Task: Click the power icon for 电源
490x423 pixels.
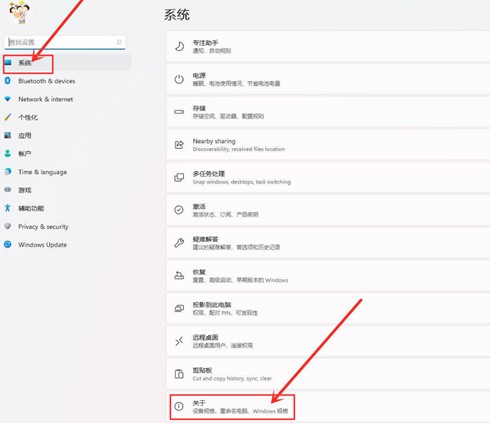Action: (179, 79)
